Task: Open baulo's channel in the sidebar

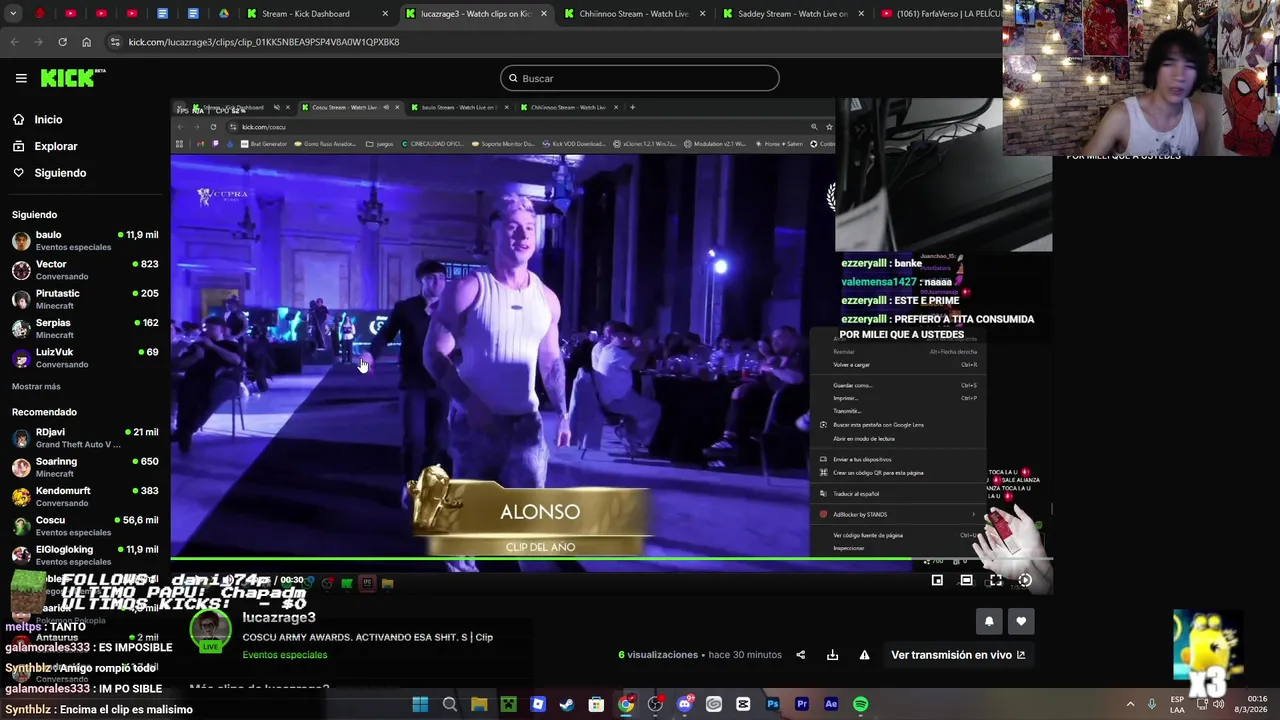Action: click(85, 241)
